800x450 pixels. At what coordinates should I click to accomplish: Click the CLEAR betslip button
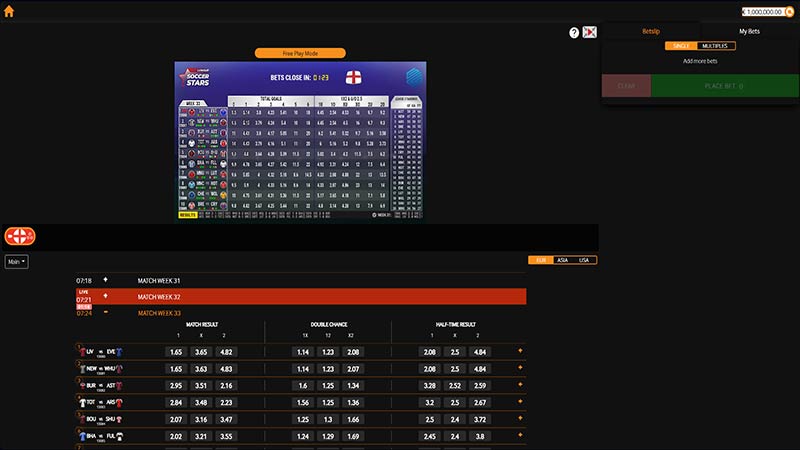(626, 86)
